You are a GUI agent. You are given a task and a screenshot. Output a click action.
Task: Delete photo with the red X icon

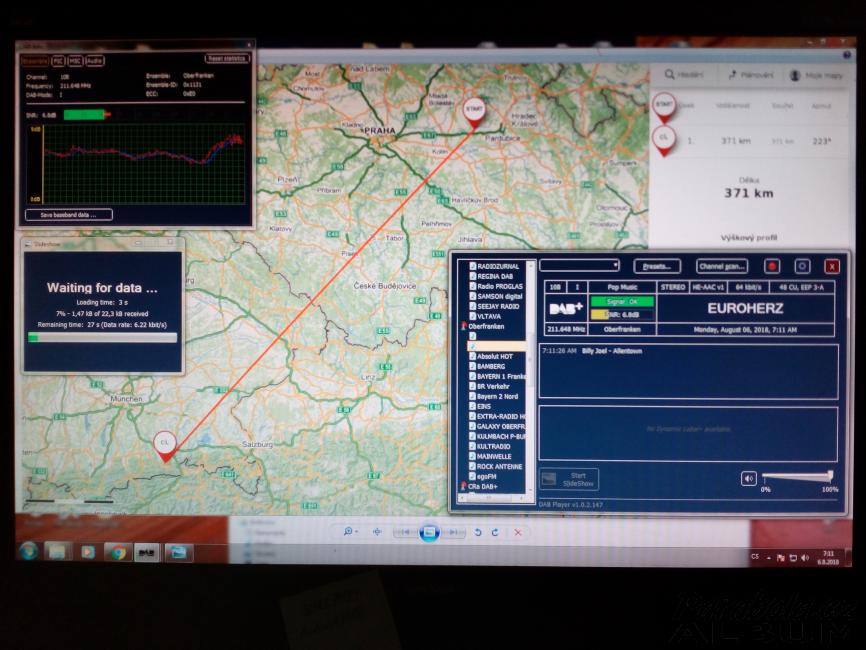[518, 532]
